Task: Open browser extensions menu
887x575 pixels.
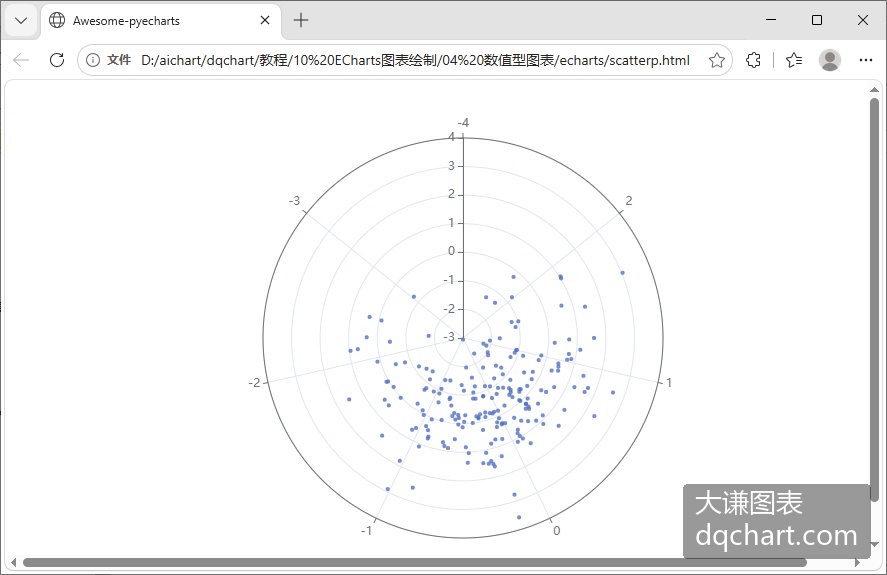Action: (x=753, y=60)
